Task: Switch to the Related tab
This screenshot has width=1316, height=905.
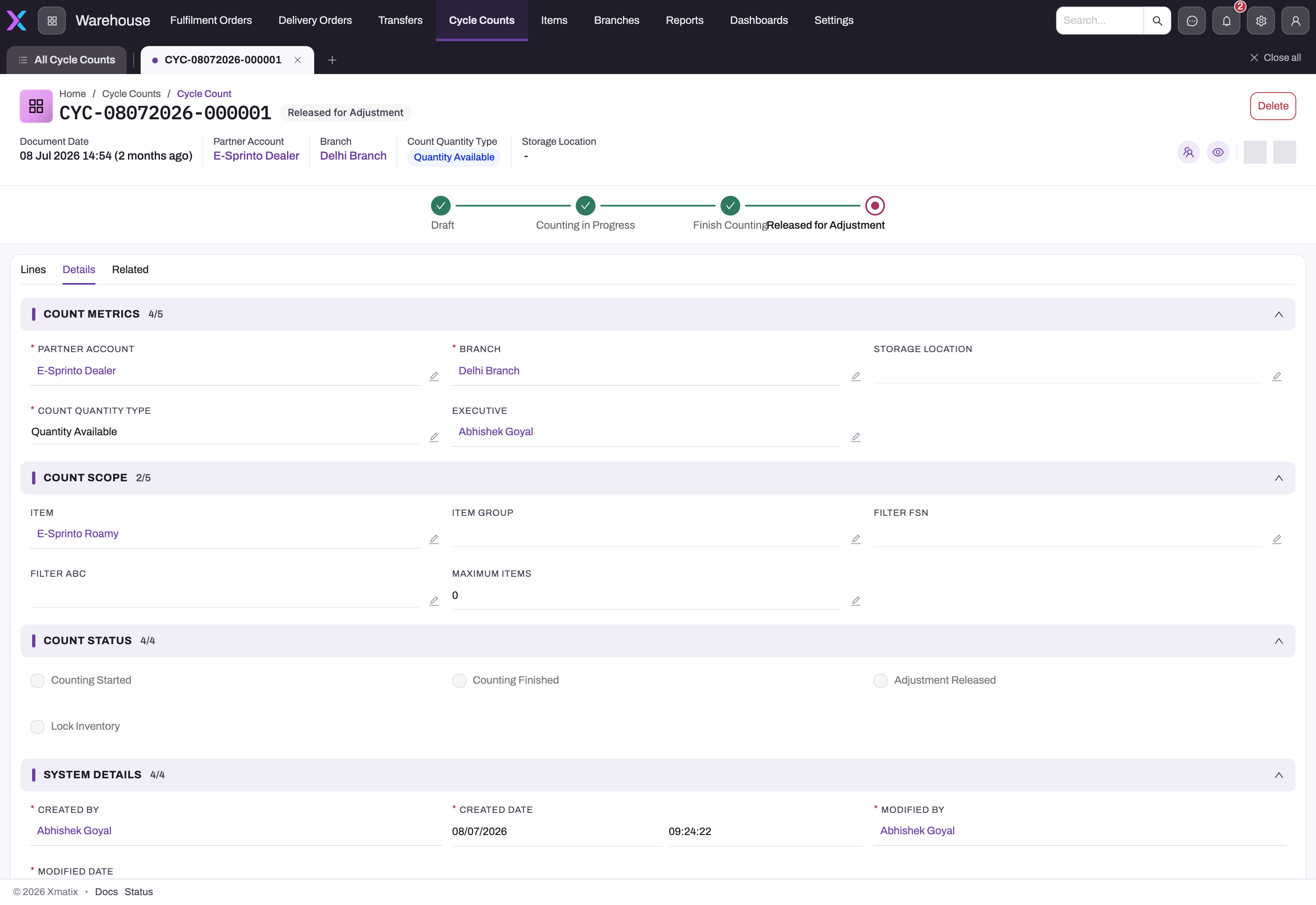Action: click(130, 270)
